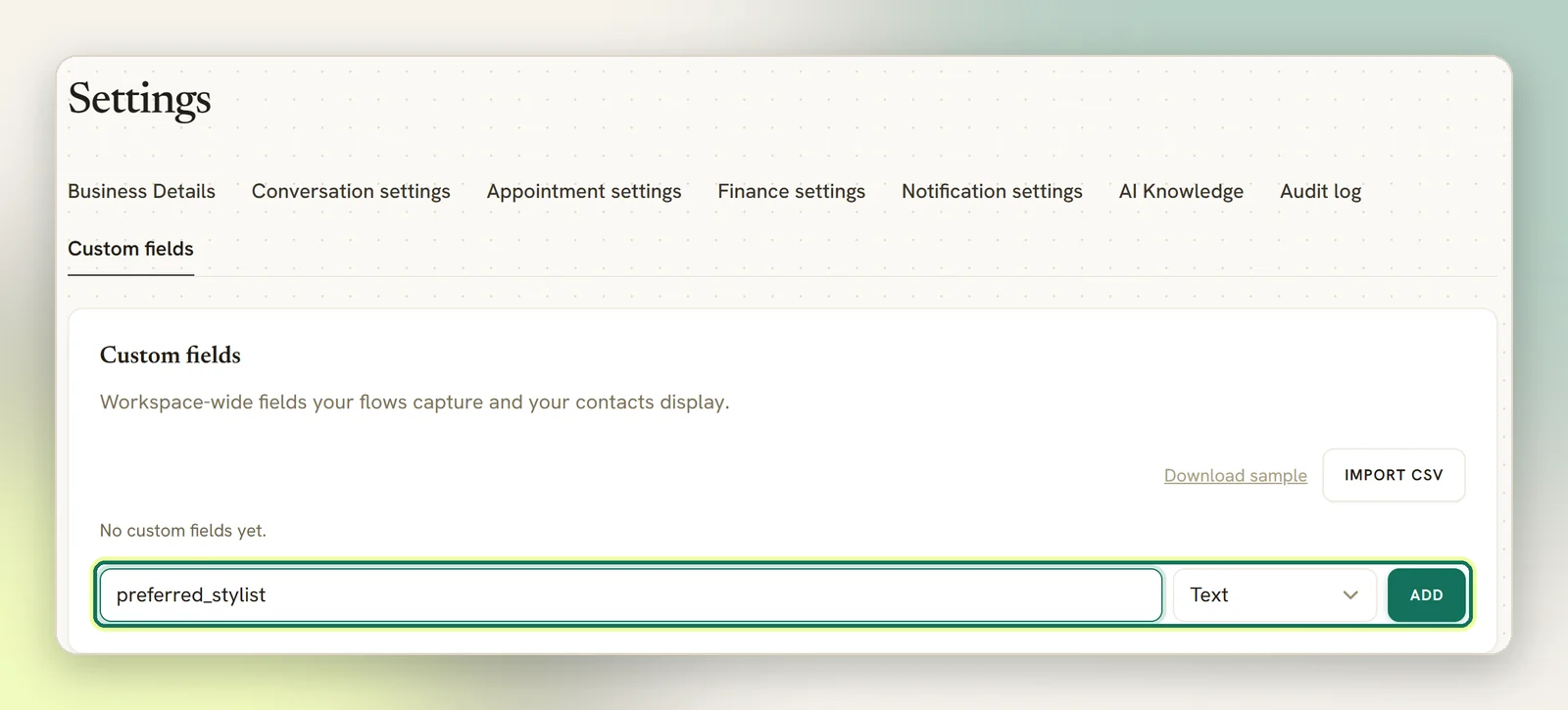The height and width of the screenshot is (710, 1568).
Task: Click the Settings page heading
Action: (x=139, y=100)
